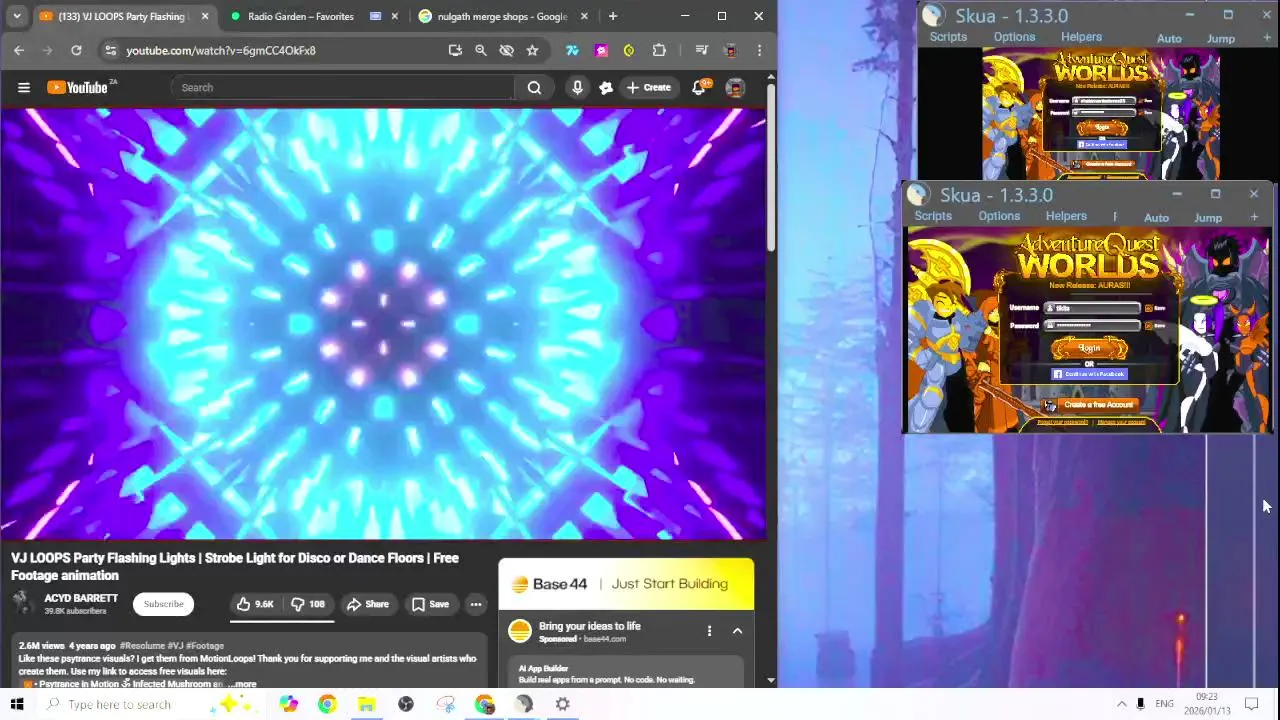This screenshot has height=720, width=1280.
Task: Click the YouTube Create button
Action: click(648, 87)
